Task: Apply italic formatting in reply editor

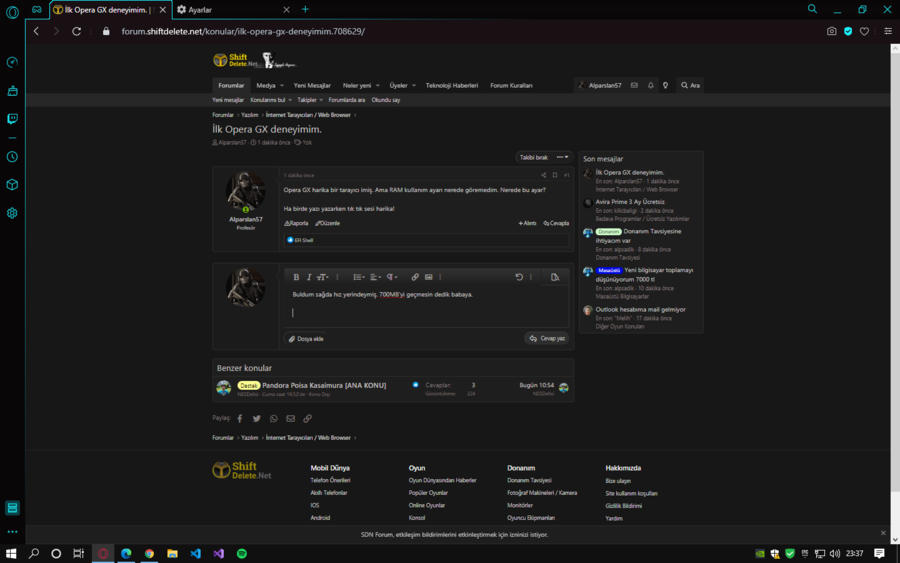Action: 309,277
